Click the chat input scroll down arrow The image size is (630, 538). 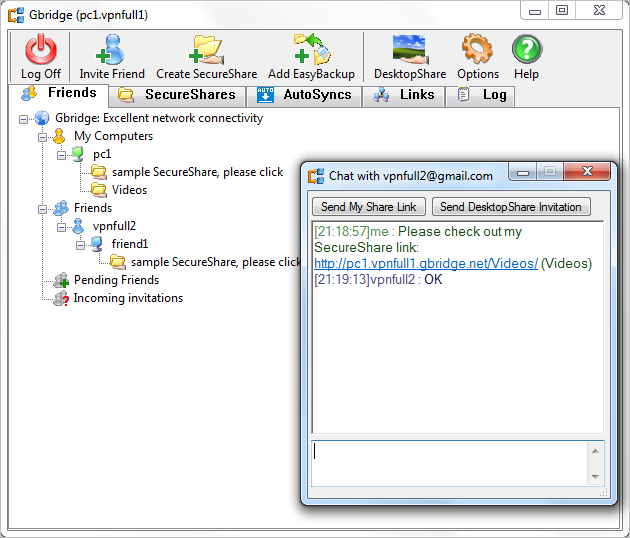[x=595, y=477]
